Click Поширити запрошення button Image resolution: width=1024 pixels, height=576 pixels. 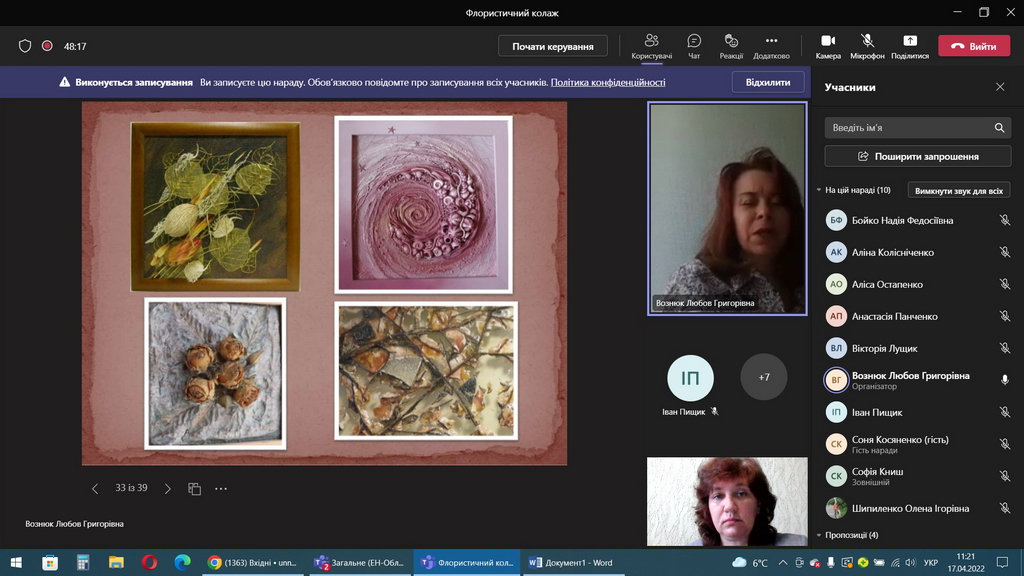pos(918,157)
